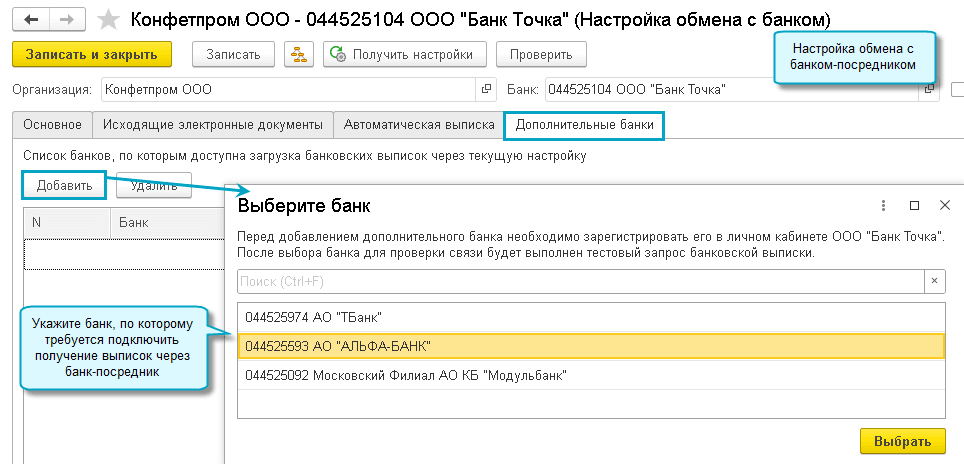Image resolution: width=964 pixels, height=464 pixels.
Task: Add to favorites with star icon
Action: [109, 20]
